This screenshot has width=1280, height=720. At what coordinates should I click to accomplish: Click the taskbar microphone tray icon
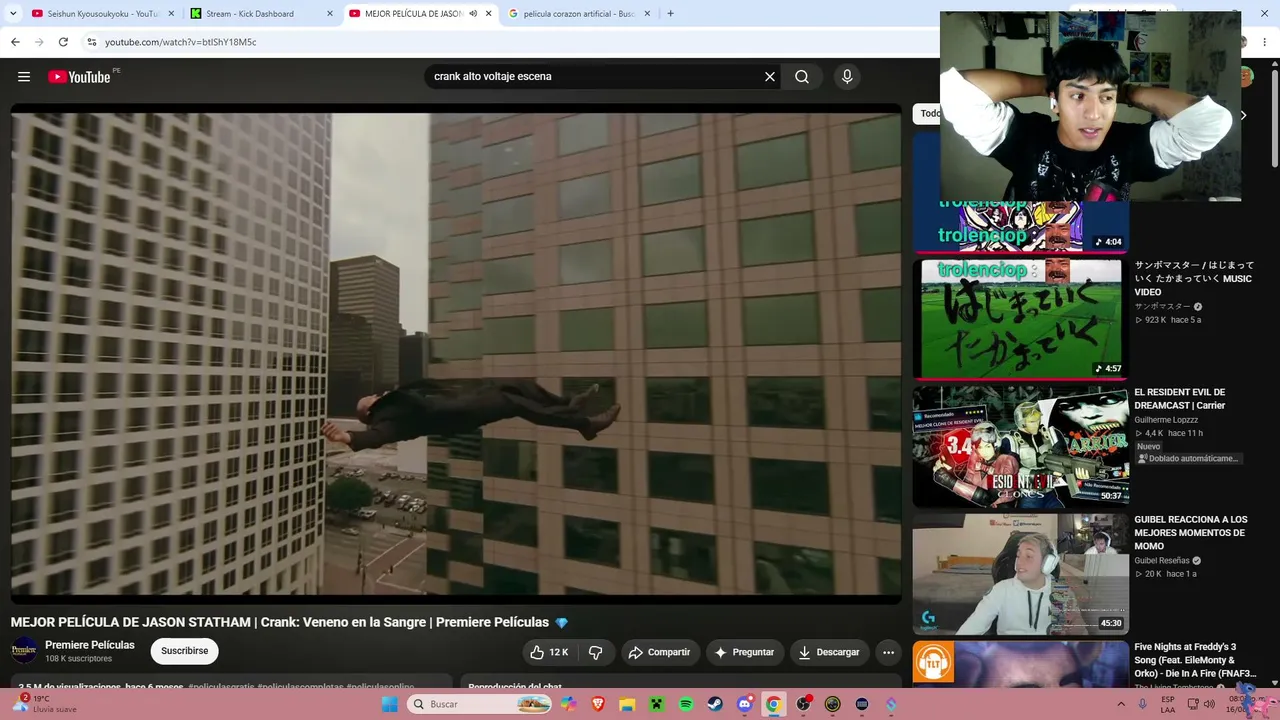pos(1142,704)
